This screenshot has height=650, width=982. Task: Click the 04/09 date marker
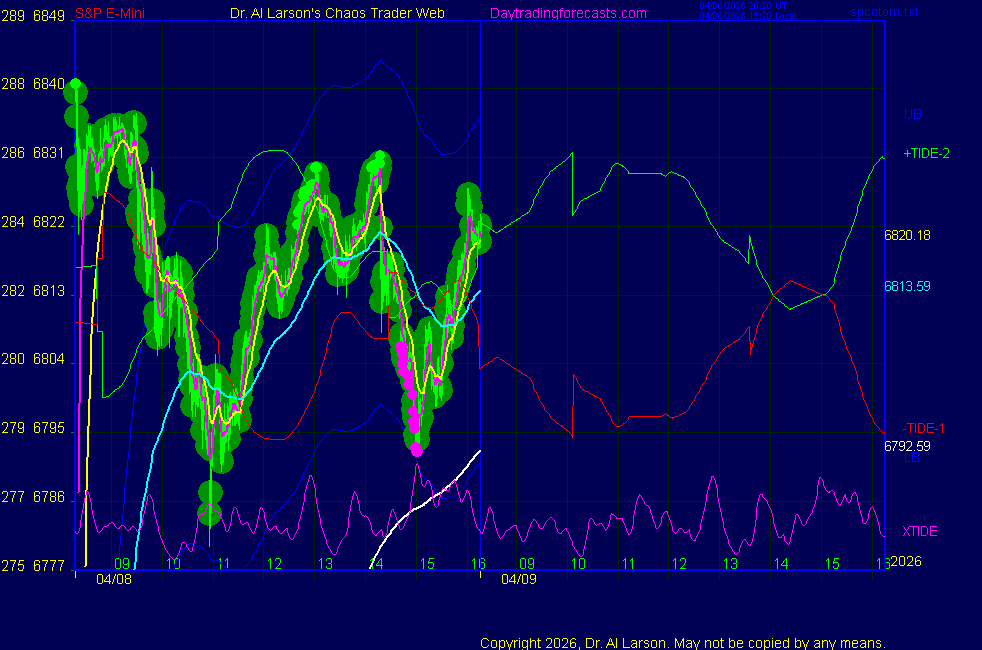coord(518,579)
